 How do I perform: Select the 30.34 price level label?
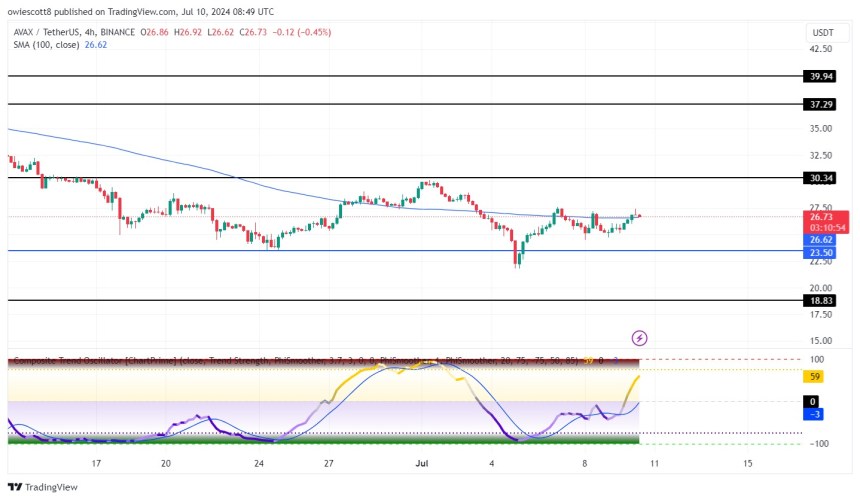pyautogui.click(x=819, y=178)
